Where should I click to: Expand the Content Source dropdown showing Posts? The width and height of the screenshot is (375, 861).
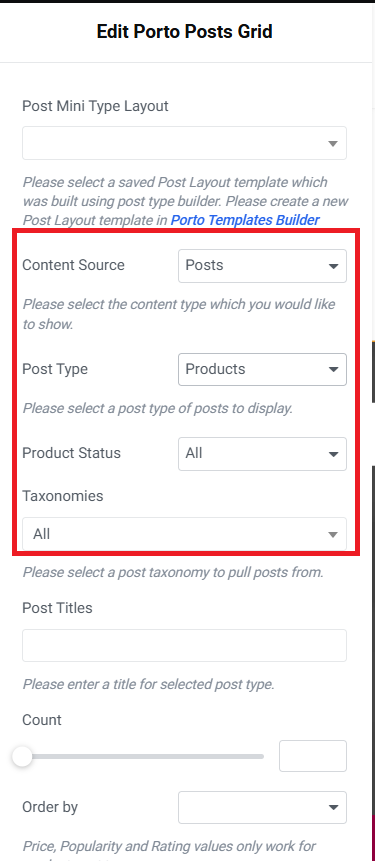(x=262, y=266)
